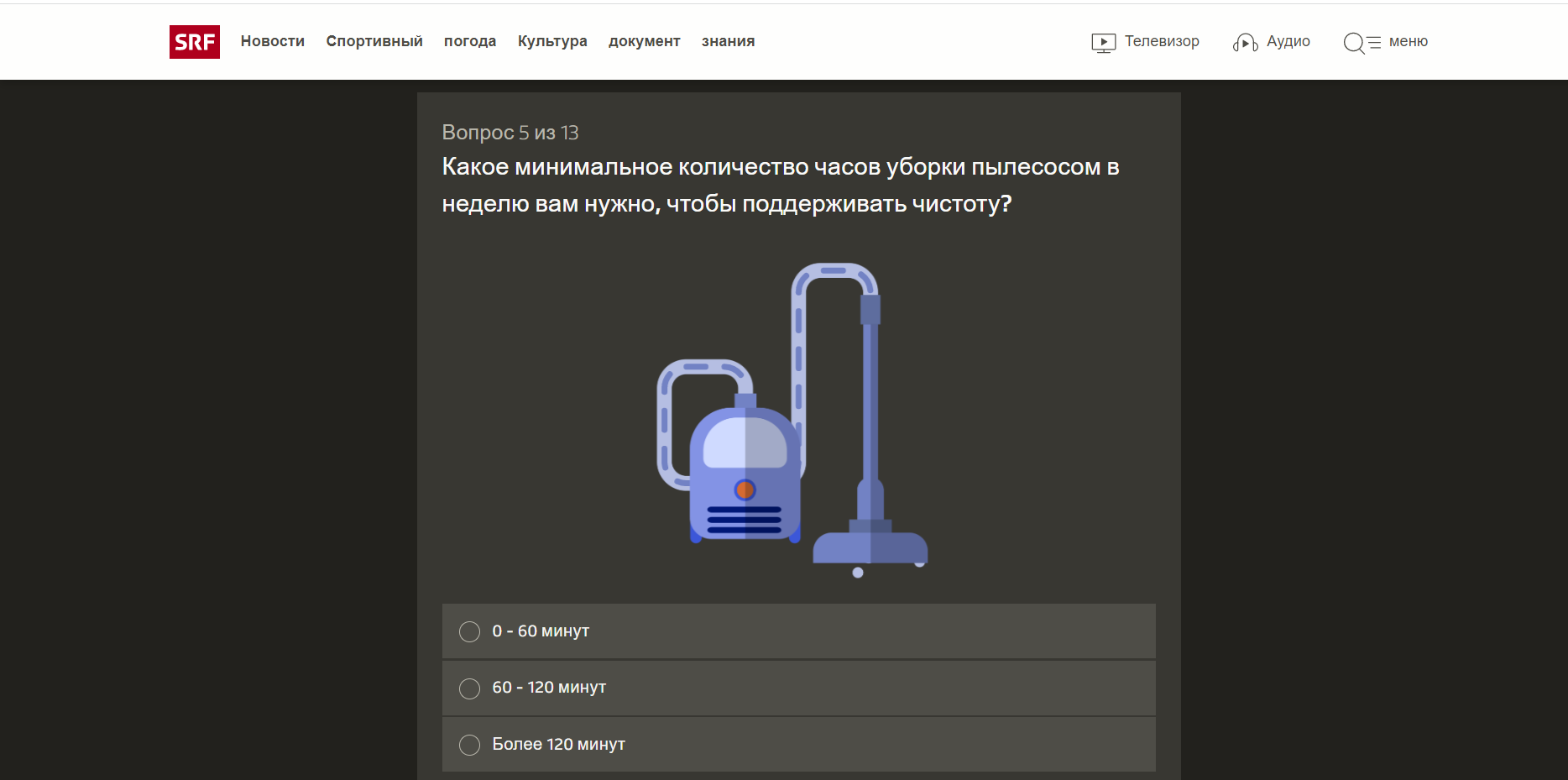Navigate to the Культура section
Viewport: 1568px width, 780px height.
[552, 41]
